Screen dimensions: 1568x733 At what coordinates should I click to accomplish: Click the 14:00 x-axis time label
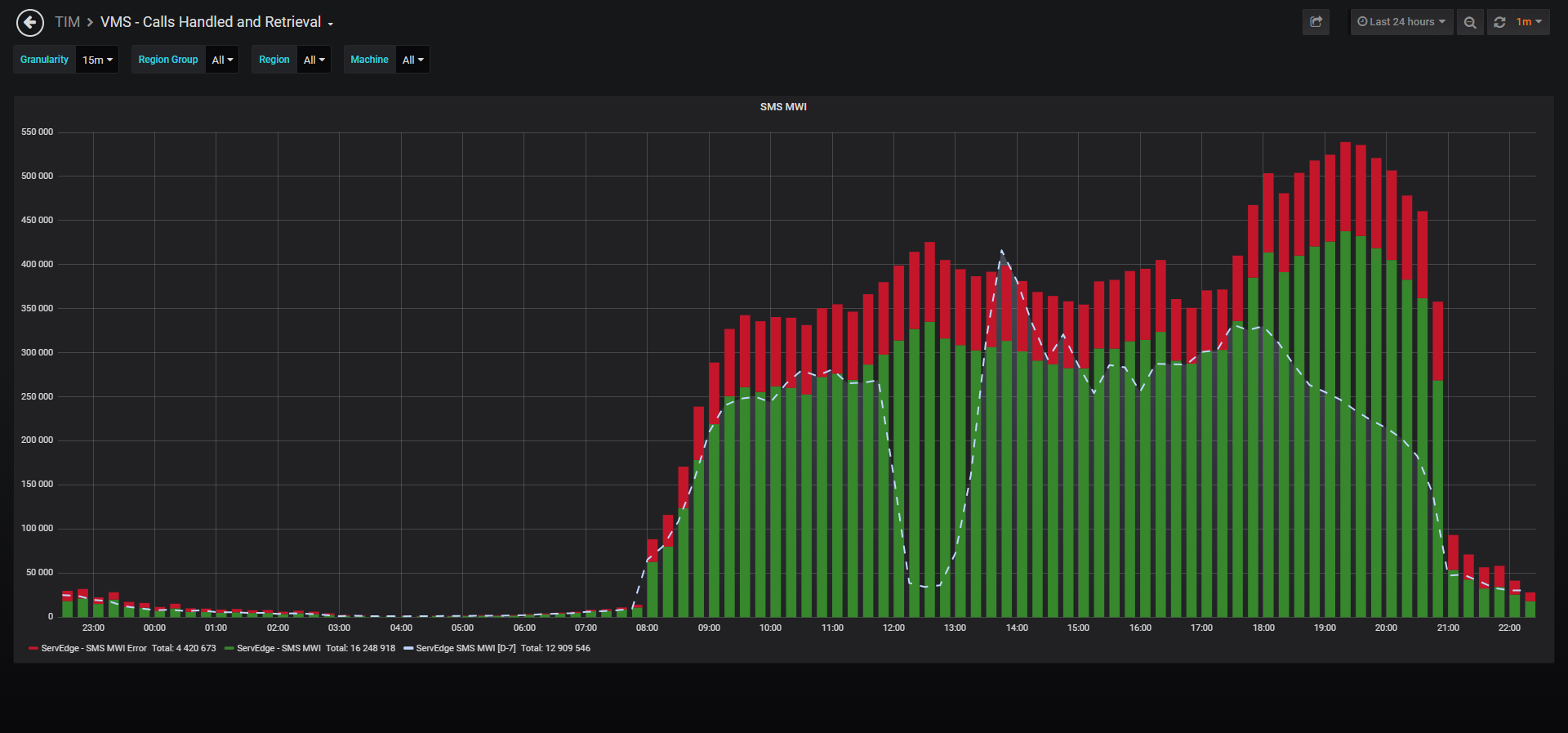point(1017,628)
